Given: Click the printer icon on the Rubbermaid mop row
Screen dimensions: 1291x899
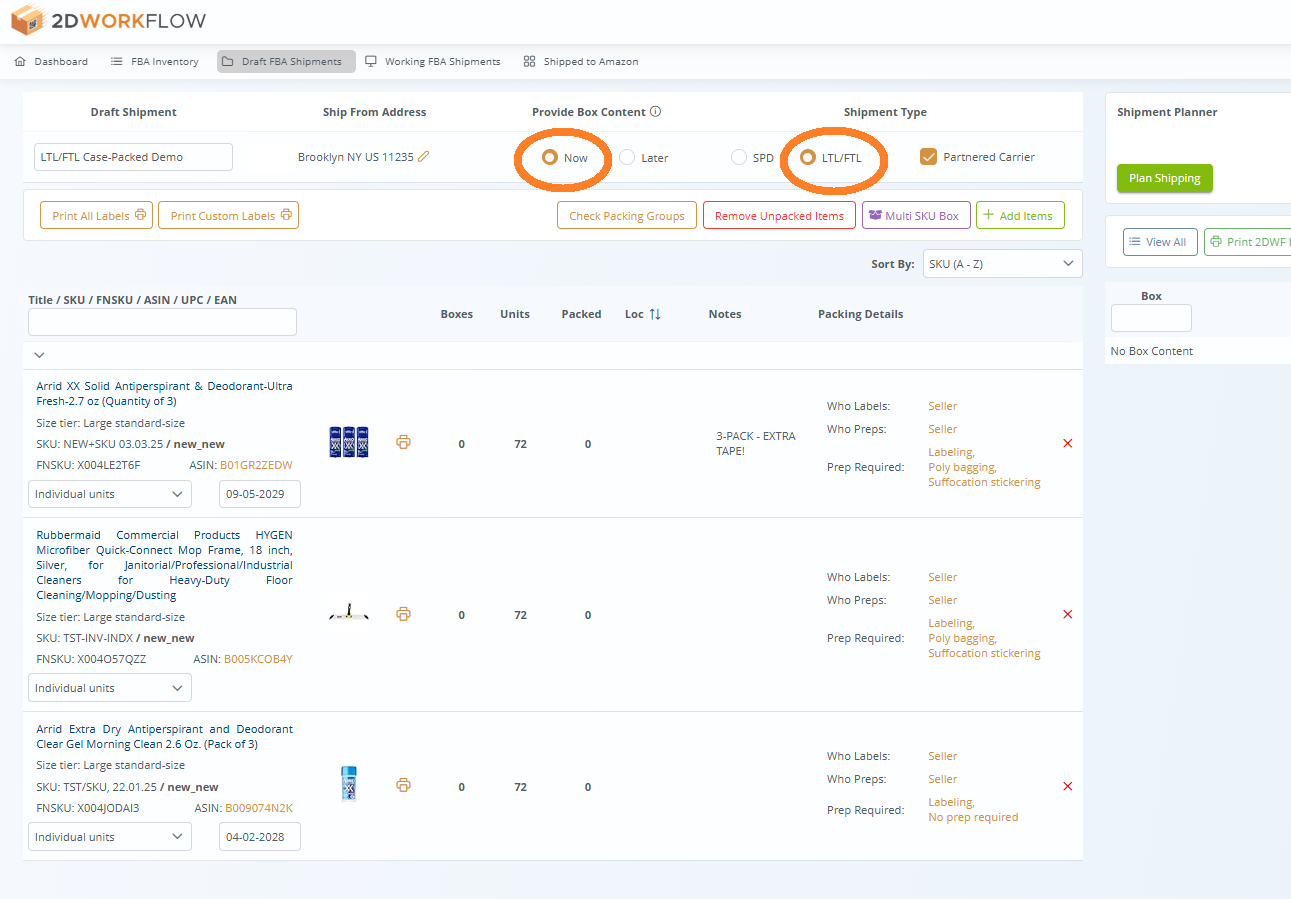Looking at the screenshot, I should tap(403, 613).
